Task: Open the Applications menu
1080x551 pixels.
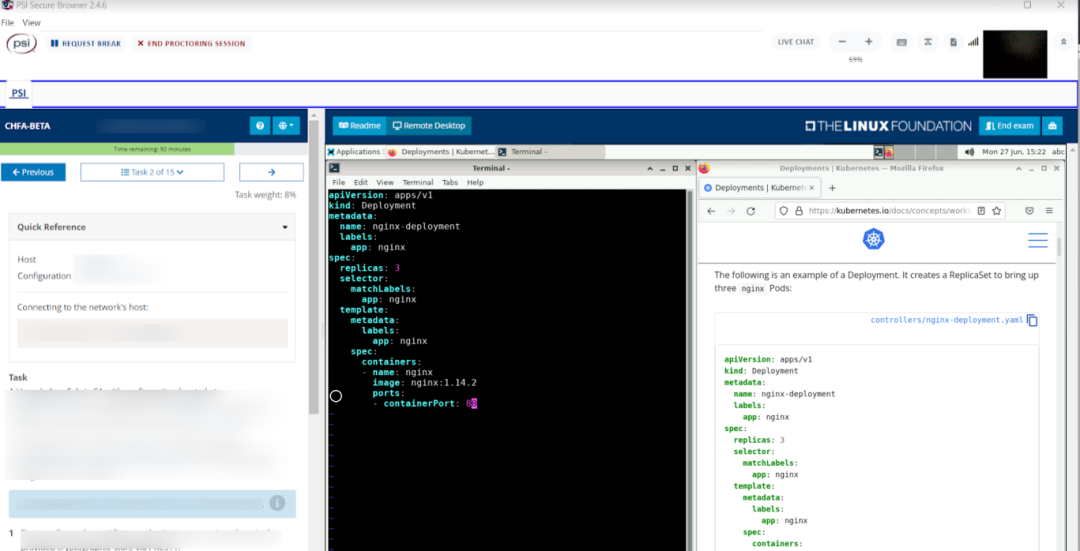Action: (354, 152)
